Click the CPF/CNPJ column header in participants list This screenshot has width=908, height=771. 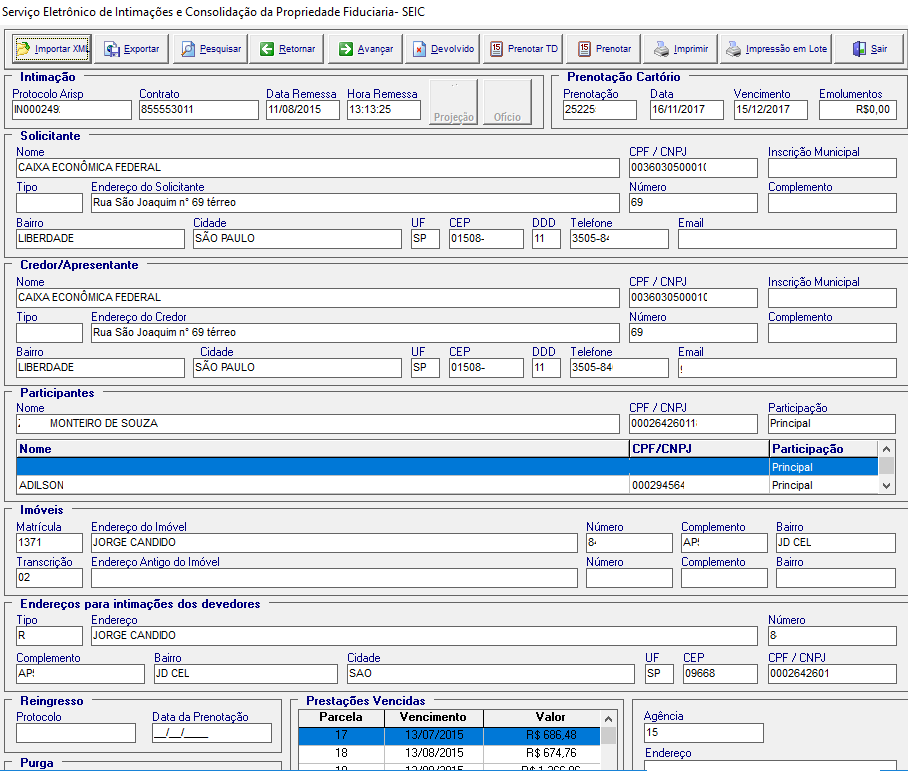point(699,449)
